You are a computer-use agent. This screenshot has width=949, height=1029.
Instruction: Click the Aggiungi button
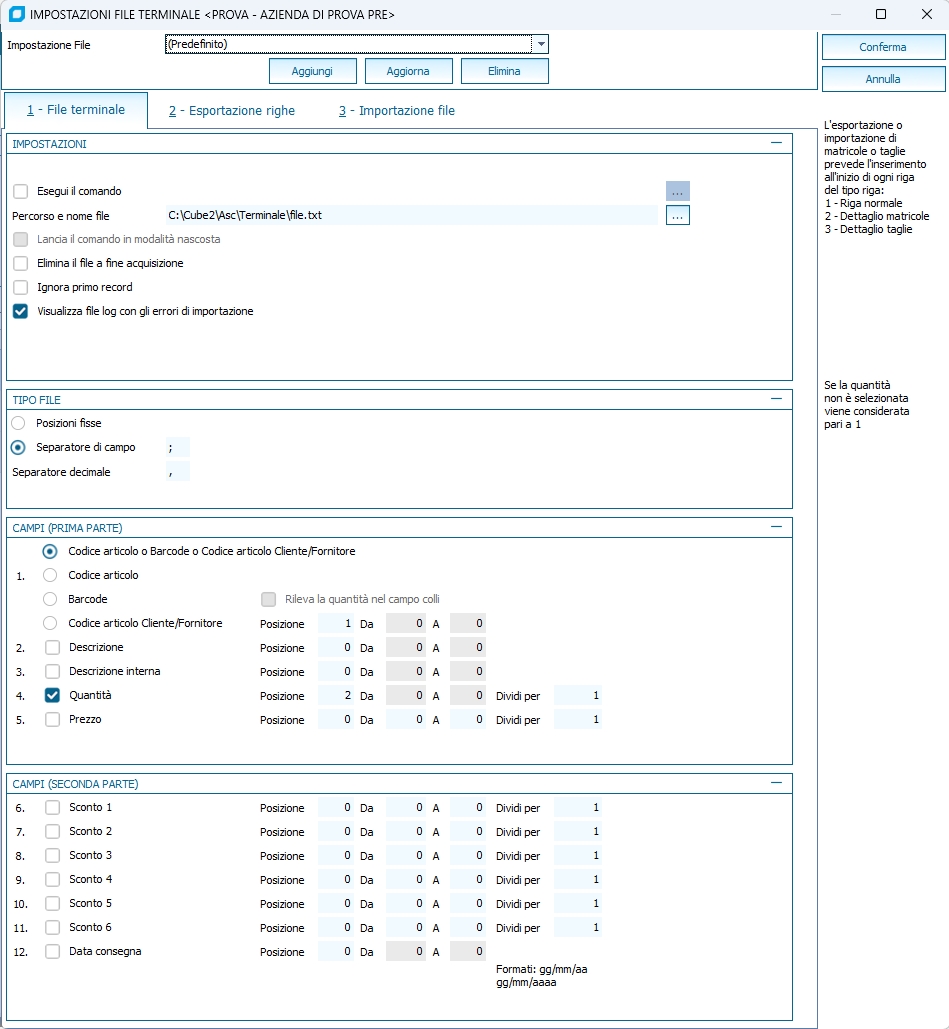311,71
